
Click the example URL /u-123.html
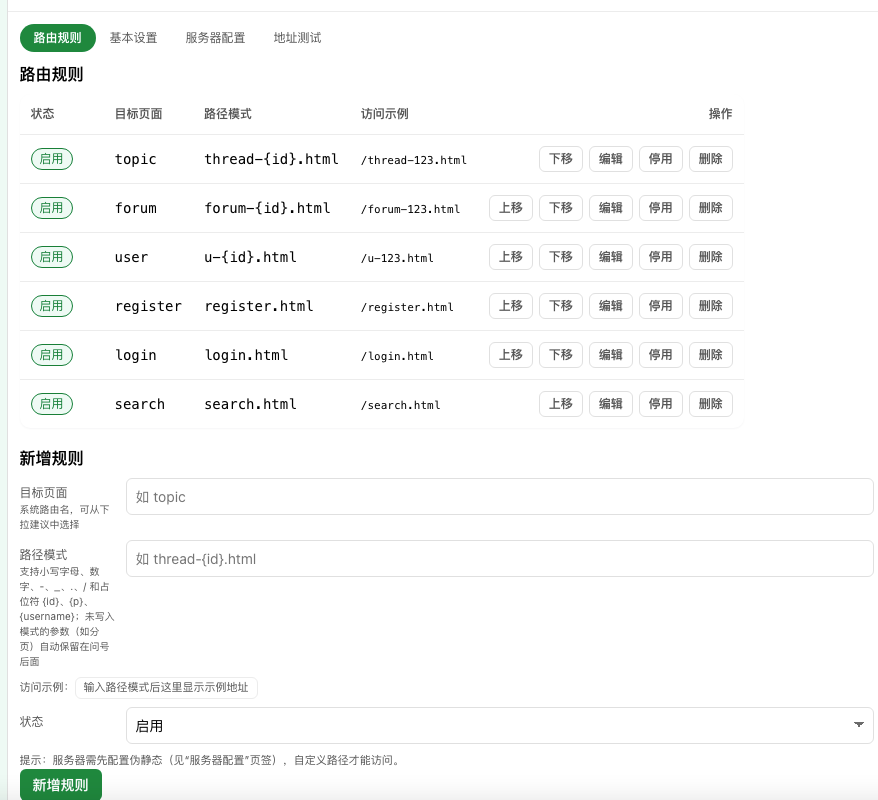tap(397, 258)
